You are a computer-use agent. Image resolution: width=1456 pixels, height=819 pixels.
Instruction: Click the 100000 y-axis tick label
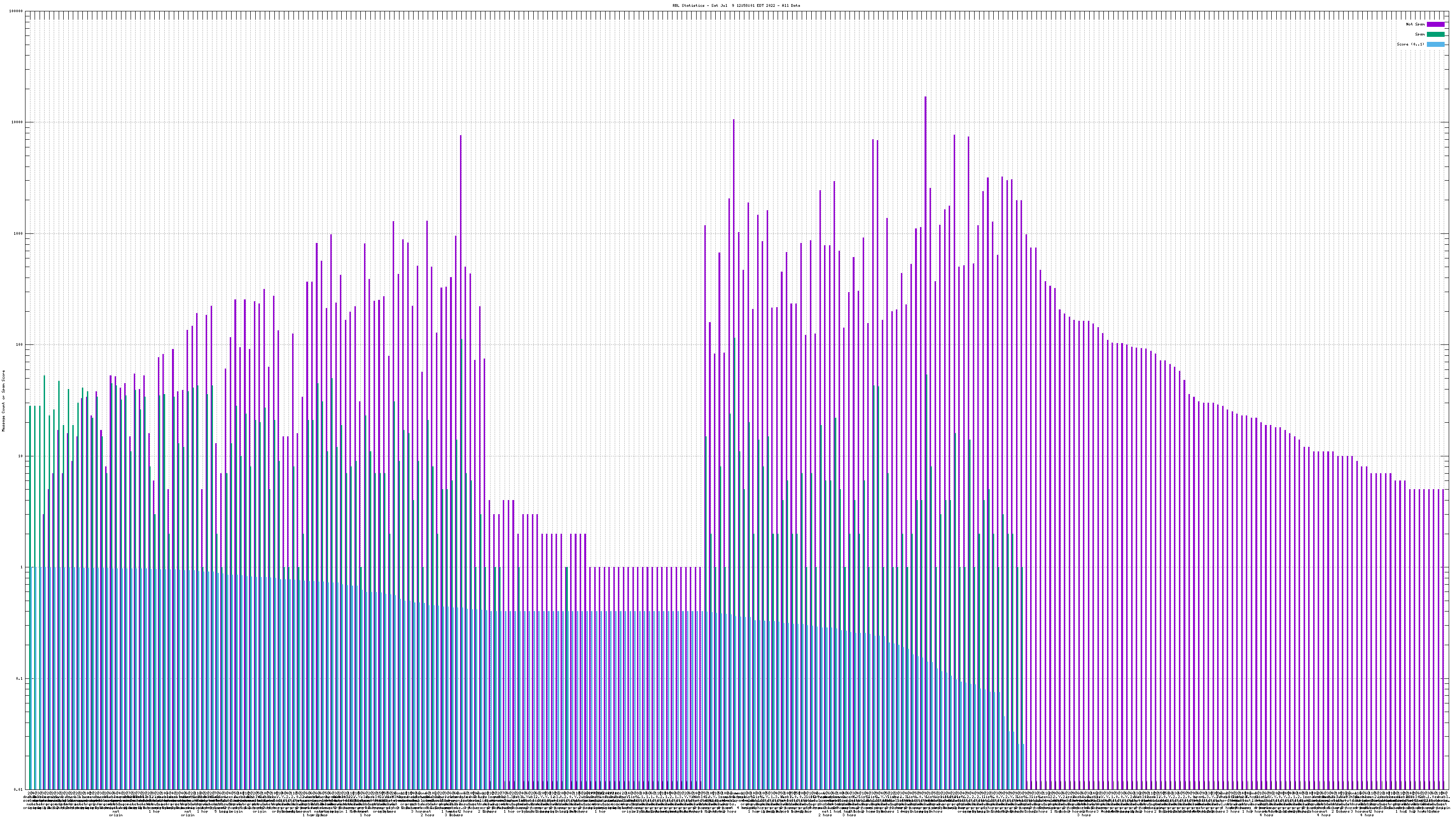click(16, 11)
